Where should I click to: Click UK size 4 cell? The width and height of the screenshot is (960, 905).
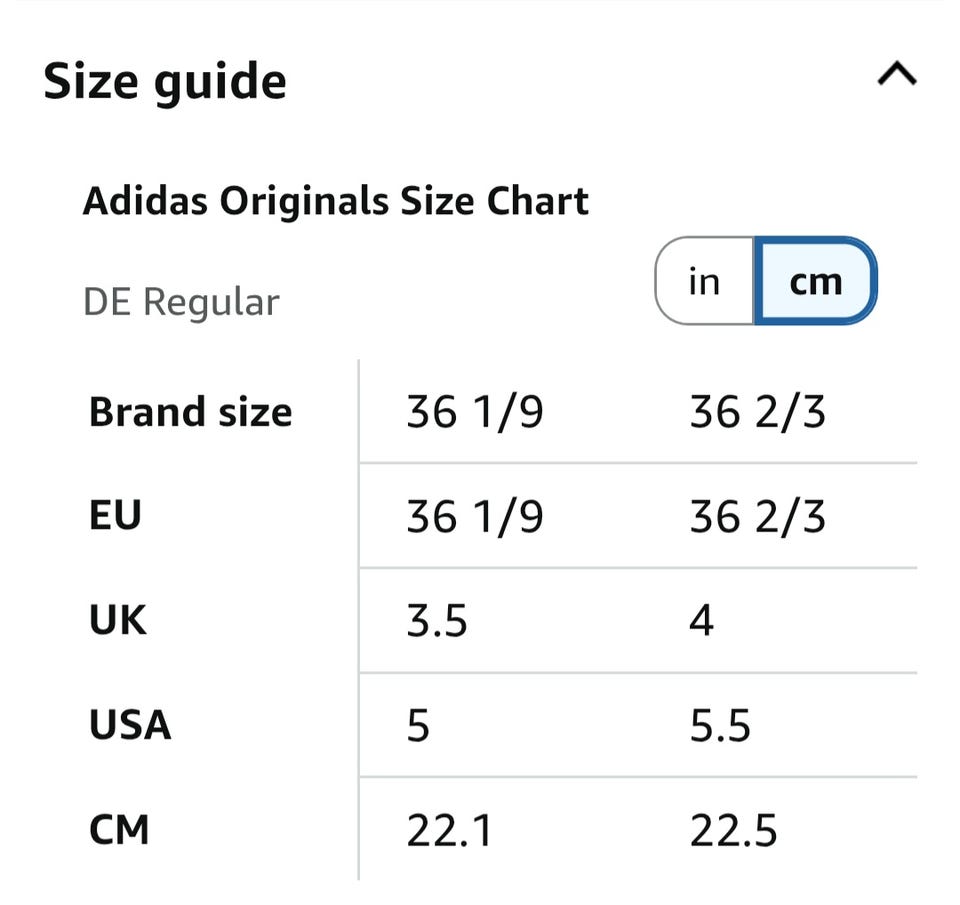pos(701,621)
